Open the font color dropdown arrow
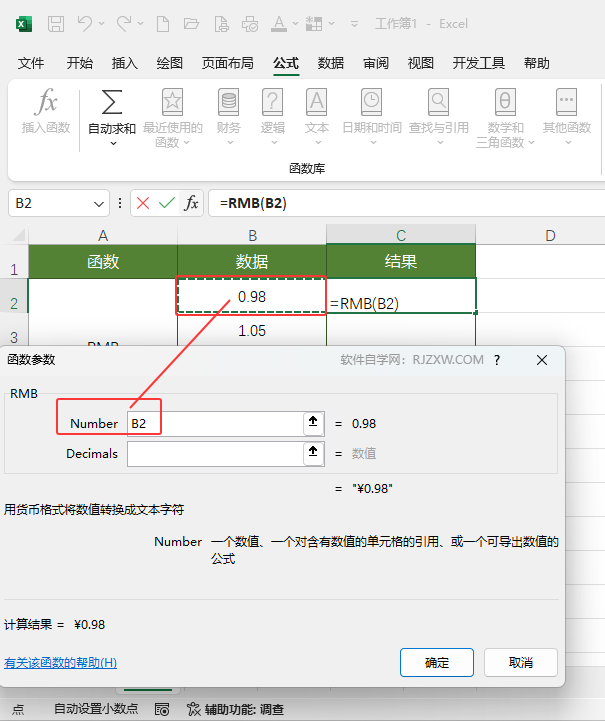The image size is (605, 721). tap(296, 23)
